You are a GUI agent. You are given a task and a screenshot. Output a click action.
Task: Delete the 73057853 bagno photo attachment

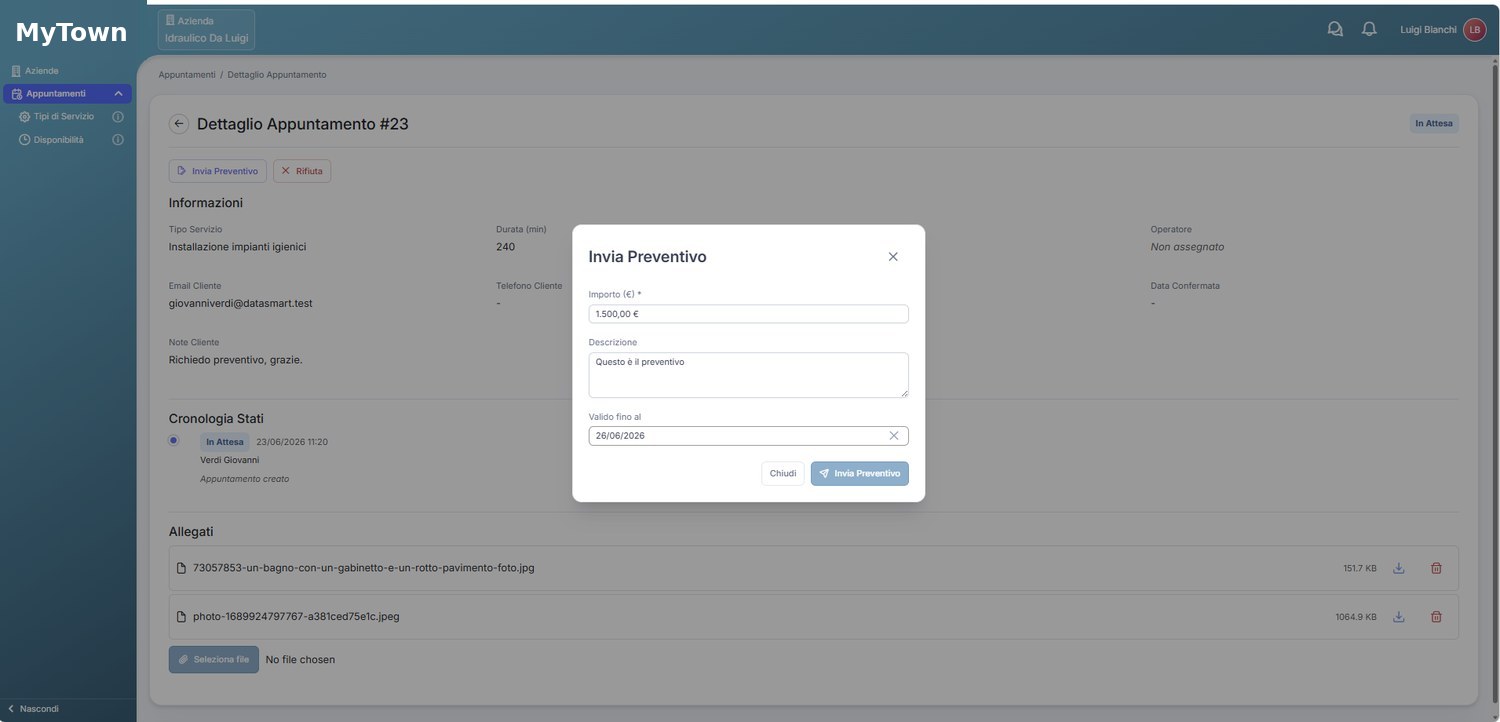tap(1436, 568)
